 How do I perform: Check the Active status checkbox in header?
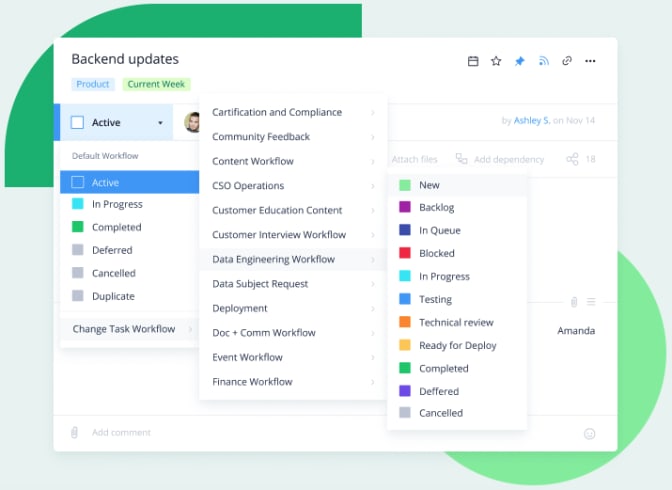click(x=77, y=123)
